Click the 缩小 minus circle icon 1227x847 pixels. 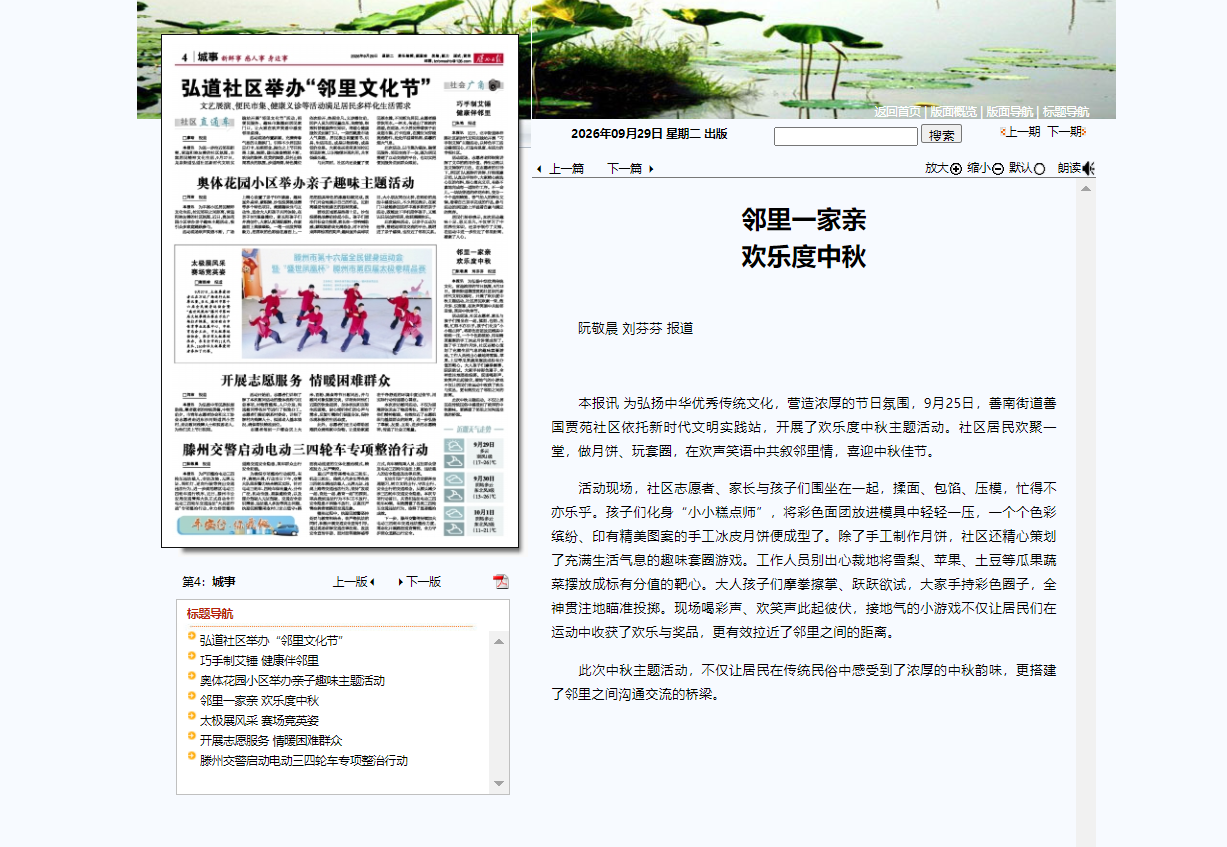coord(998,169)
